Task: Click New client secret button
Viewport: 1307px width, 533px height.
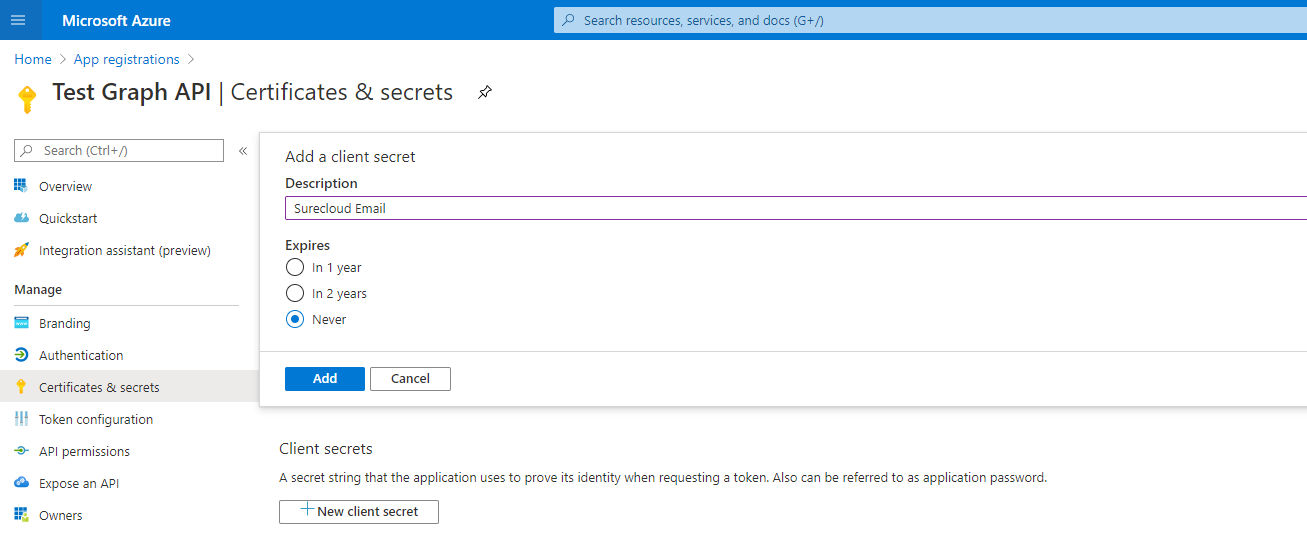Action: click(359, 511)
